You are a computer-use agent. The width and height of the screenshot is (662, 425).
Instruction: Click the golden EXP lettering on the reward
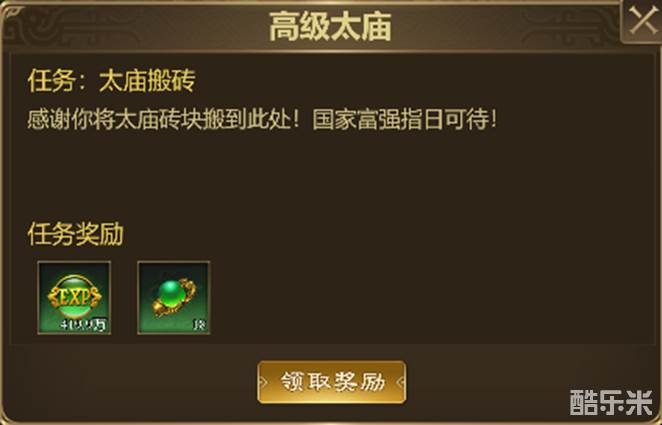(74, 297)
